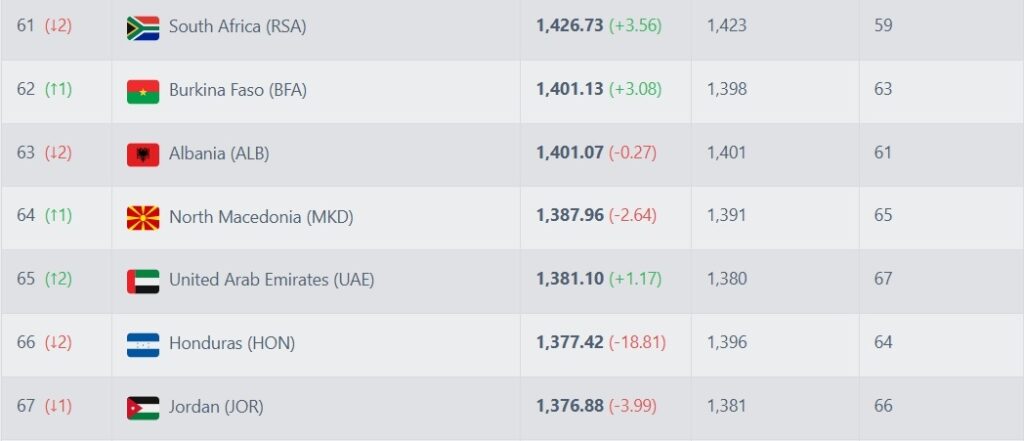Click rank 62 up-one movement indicator
The width and height of the screenshot is (1024, 441).
click(58, 90)
